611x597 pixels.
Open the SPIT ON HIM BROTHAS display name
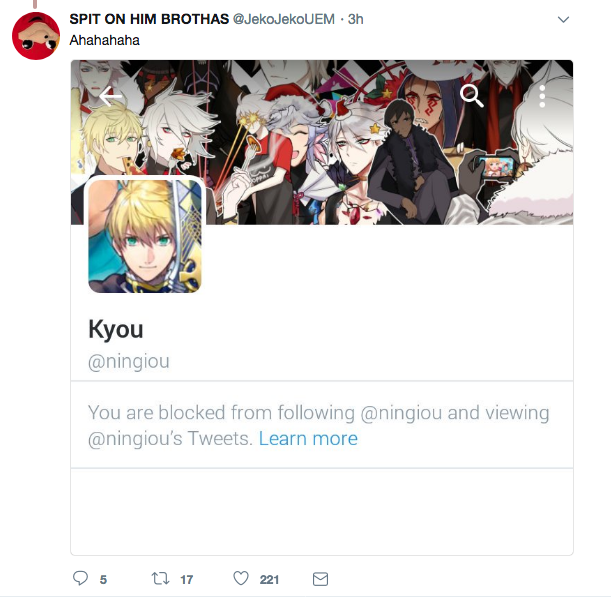149,19
